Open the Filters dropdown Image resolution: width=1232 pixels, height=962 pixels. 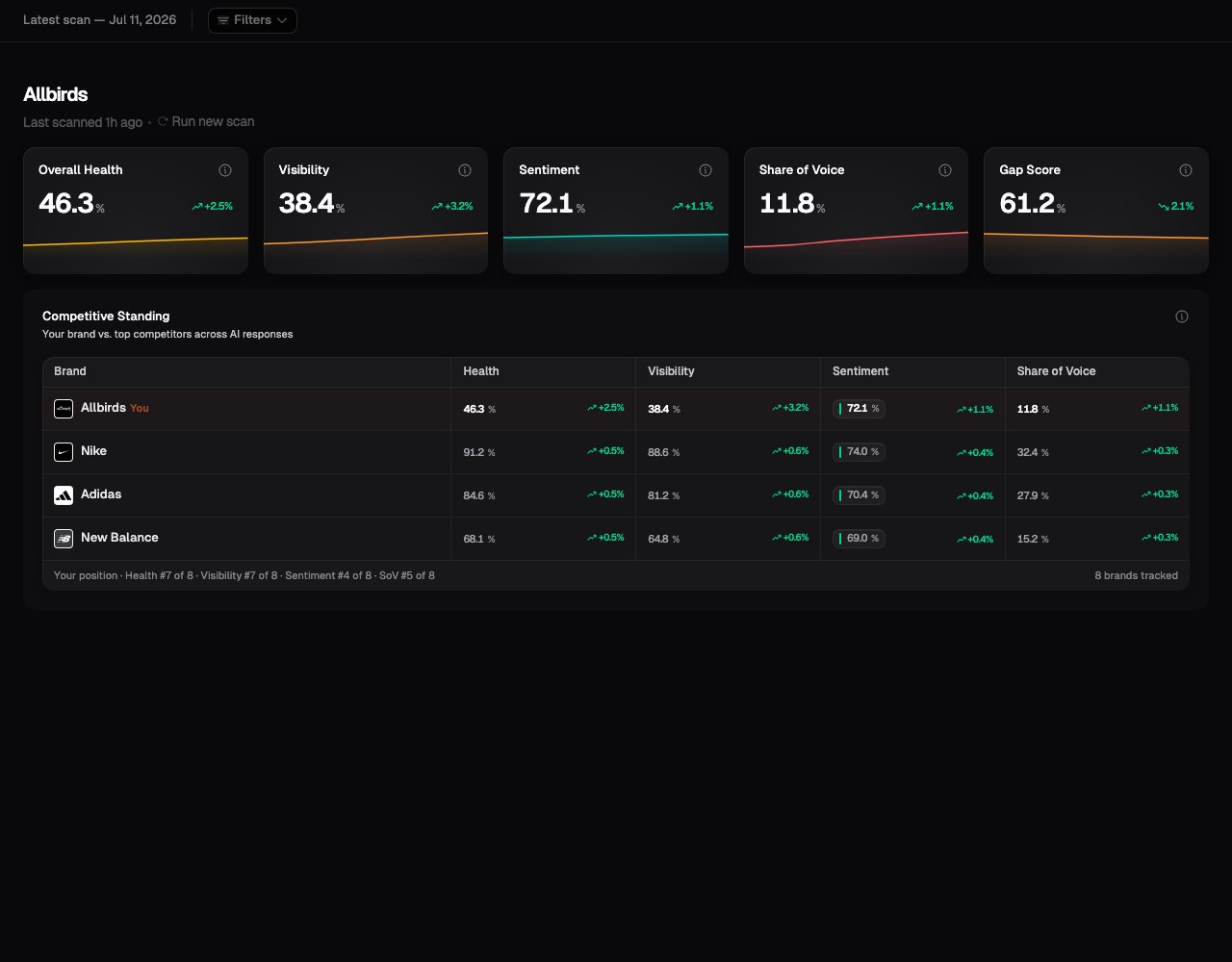[252, 20]
